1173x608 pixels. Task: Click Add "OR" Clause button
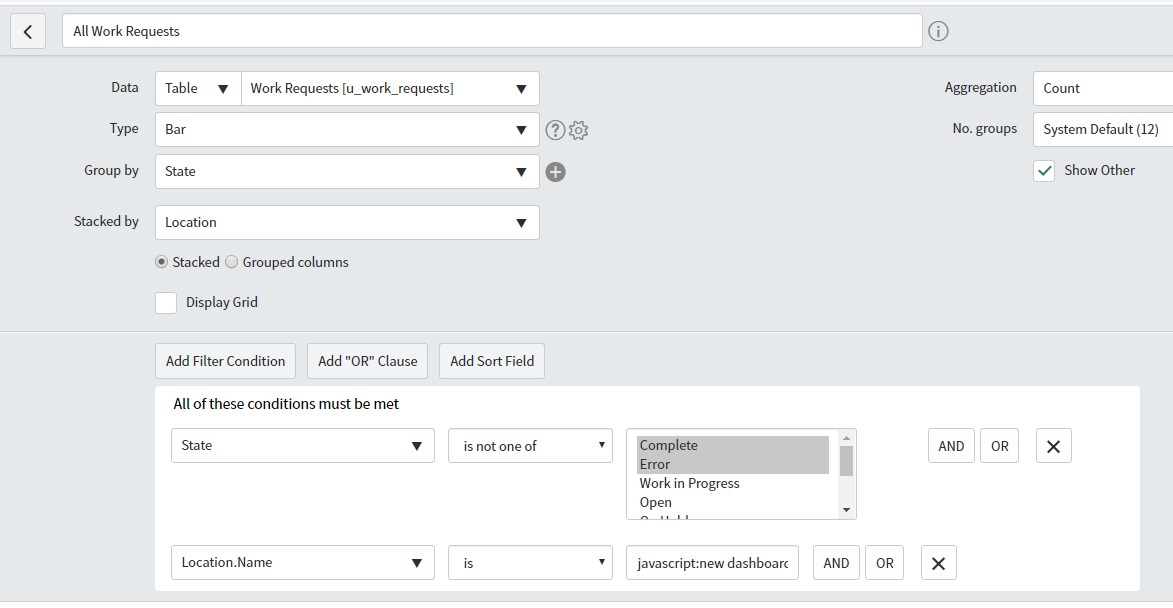(367, 361)
